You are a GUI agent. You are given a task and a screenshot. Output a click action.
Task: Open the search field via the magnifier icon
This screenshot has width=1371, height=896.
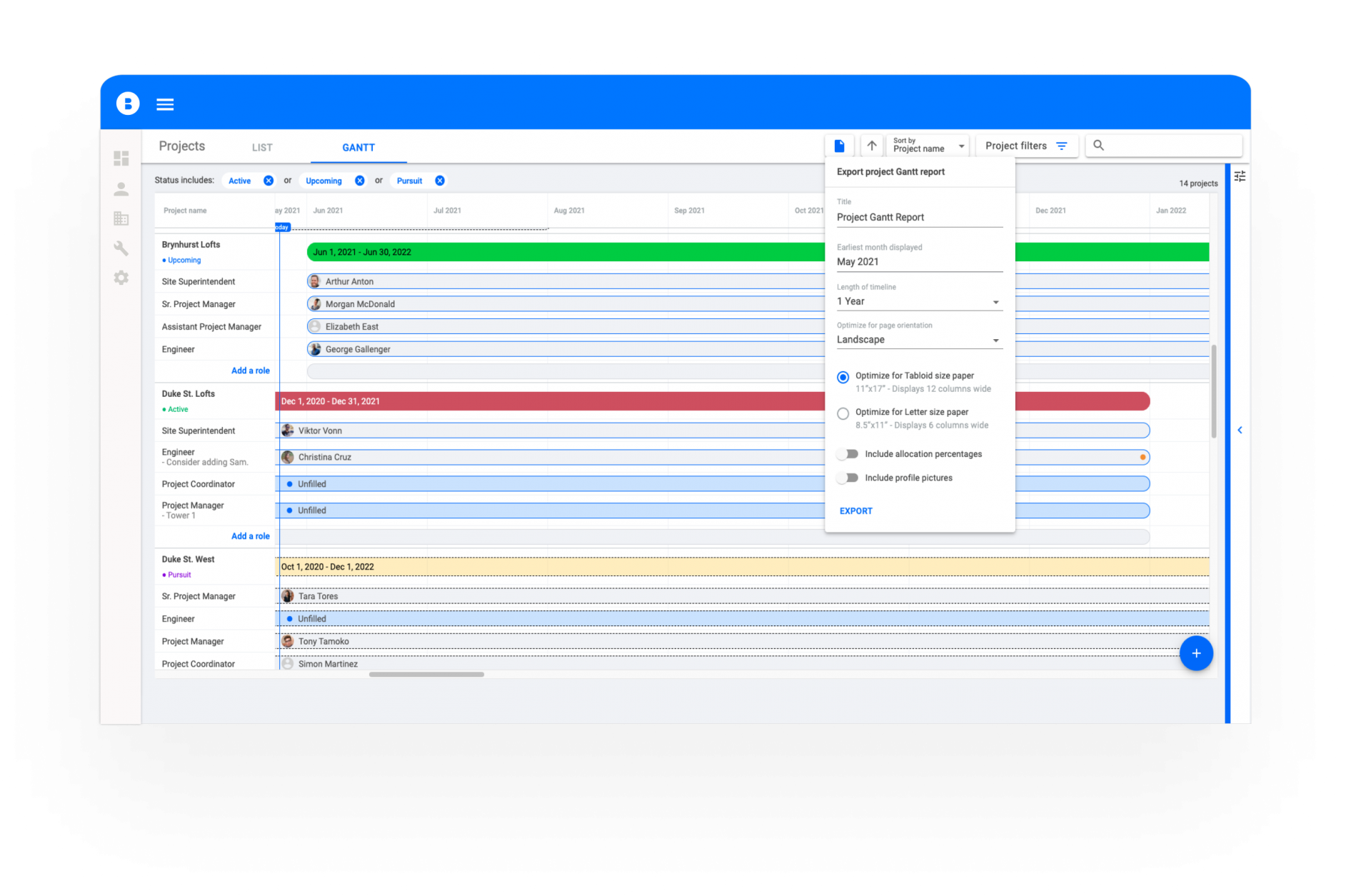click(1098, 145)
